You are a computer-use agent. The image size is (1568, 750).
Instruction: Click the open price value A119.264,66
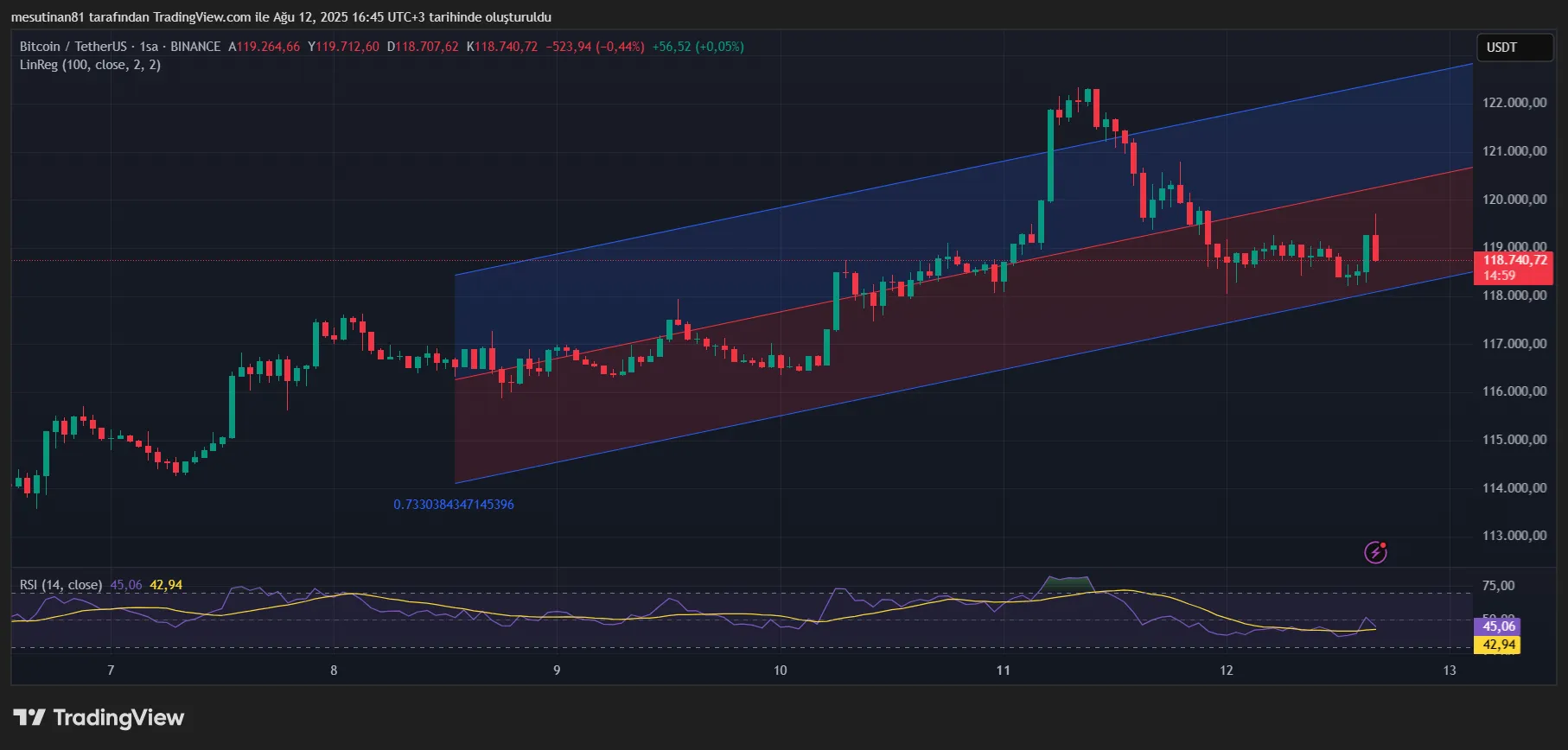264,47
